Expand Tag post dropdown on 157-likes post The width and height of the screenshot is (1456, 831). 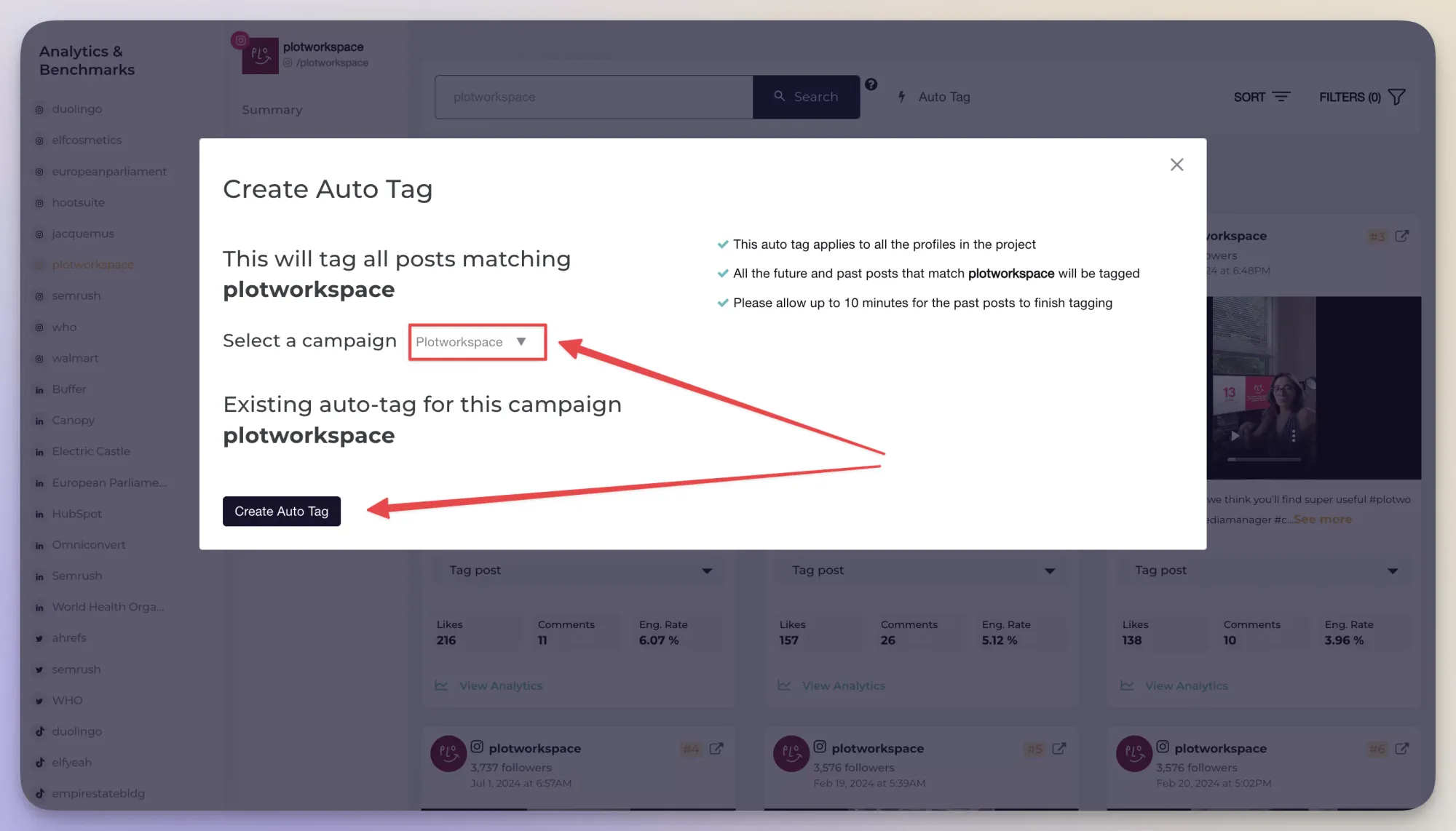922,570
